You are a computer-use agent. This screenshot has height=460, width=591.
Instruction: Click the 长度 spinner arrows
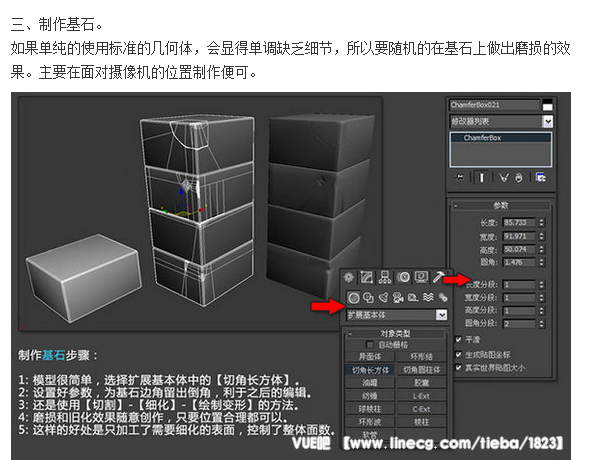541,222
